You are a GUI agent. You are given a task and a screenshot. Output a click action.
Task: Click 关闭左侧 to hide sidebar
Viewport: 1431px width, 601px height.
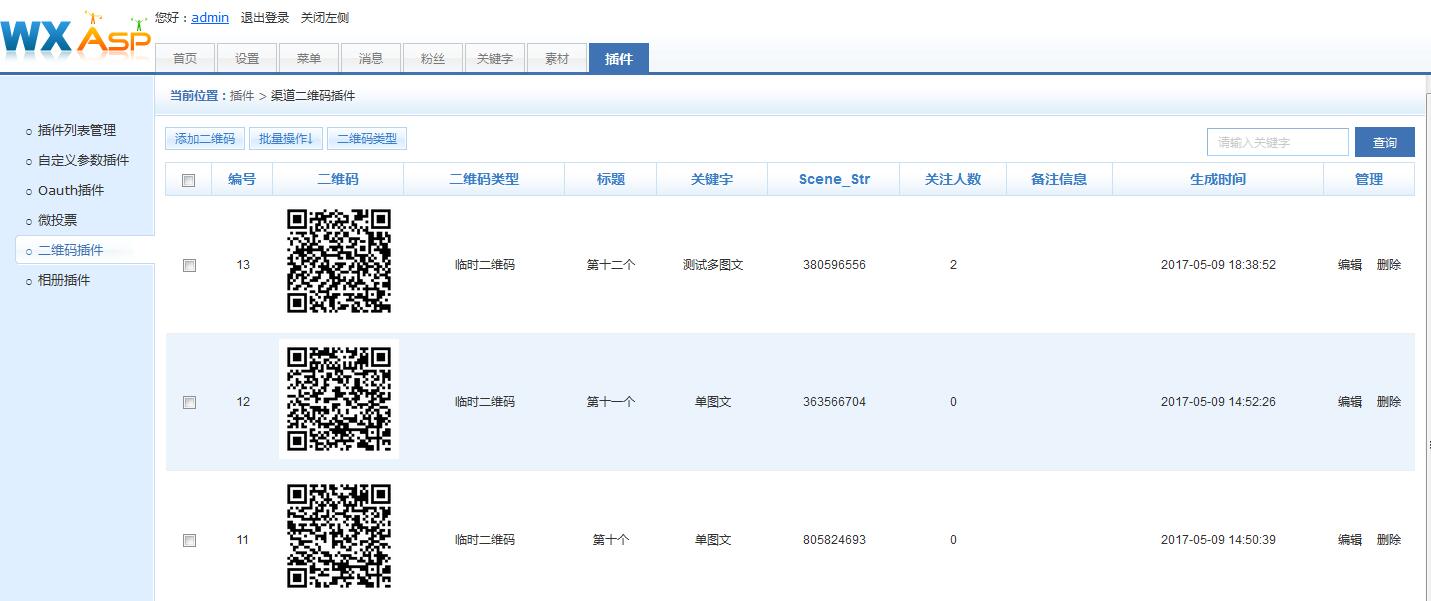(x=325, y=18)
